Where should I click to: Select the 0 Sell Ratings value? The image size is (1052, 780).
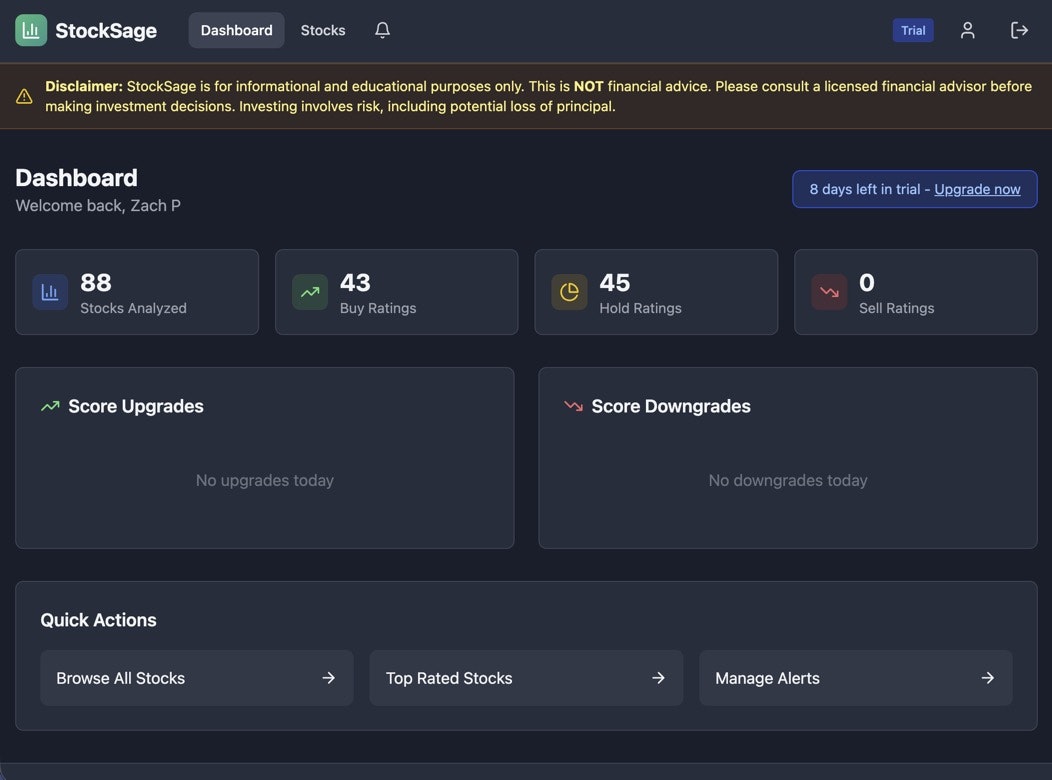click(867, 282)
